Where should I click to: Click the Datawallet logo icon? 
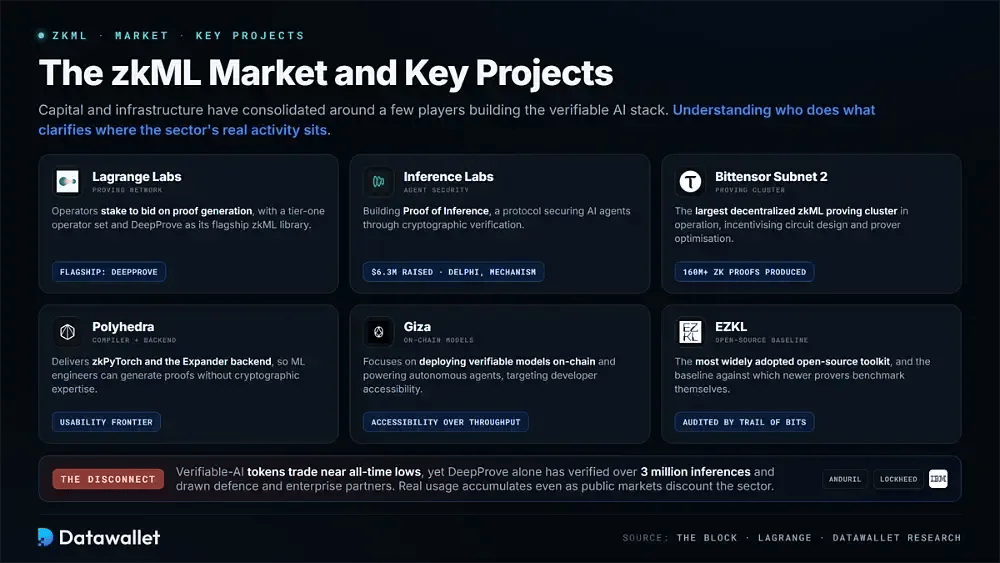coord(45,537)
